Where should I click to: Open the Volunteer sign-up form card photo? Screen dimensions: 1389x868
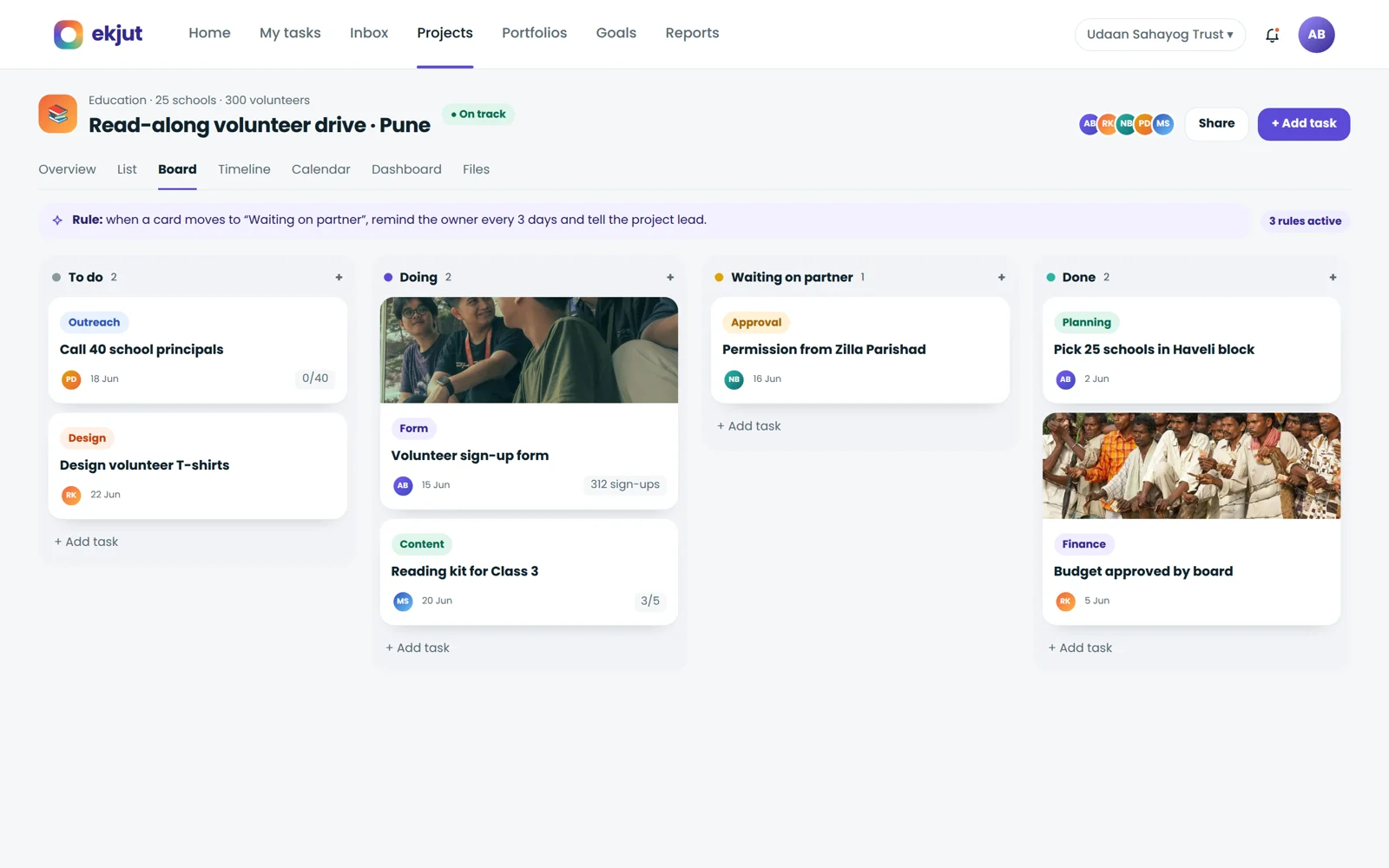click(x=529, y=350)
